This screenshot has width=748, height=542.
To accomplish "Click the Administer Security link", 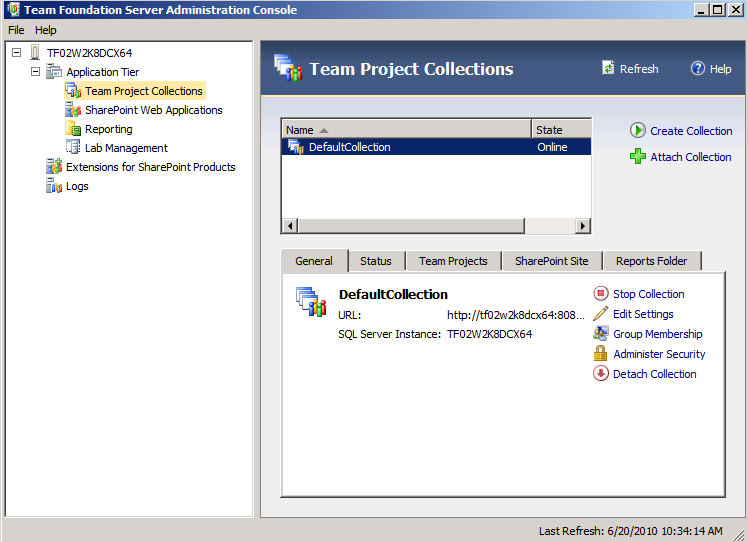I will (659, 354).
